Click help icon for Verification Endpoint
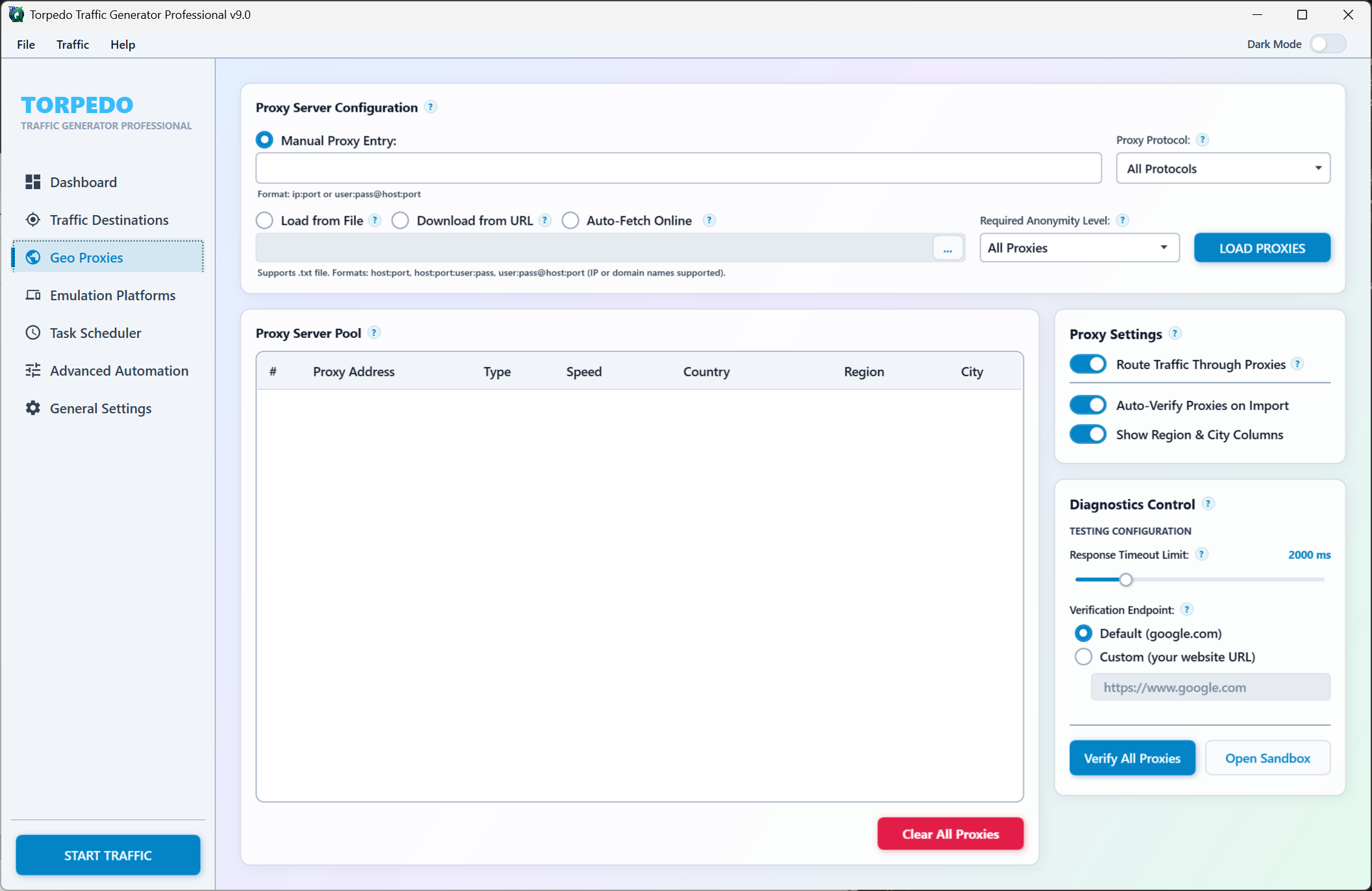The image size is (1372, 891). click(x=1187, y=610)
